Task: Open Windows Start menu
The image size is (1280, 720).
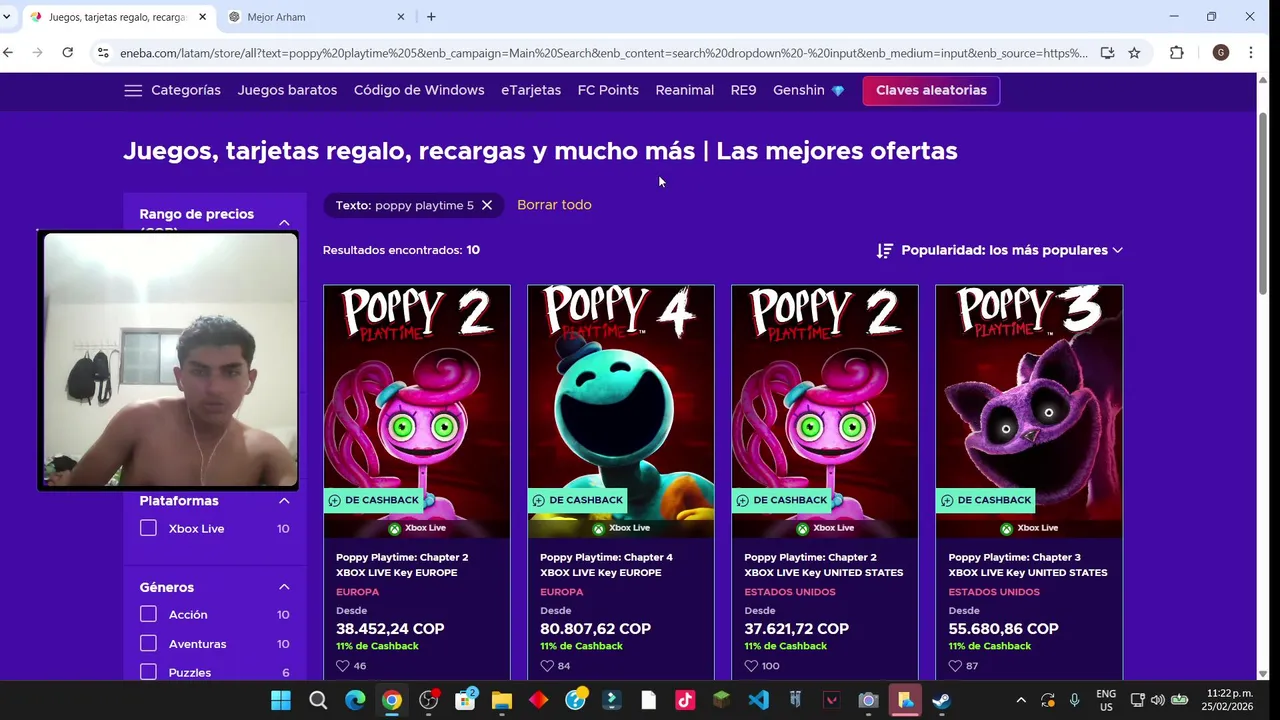Action: pyautogui.click(x=281, y=700)
